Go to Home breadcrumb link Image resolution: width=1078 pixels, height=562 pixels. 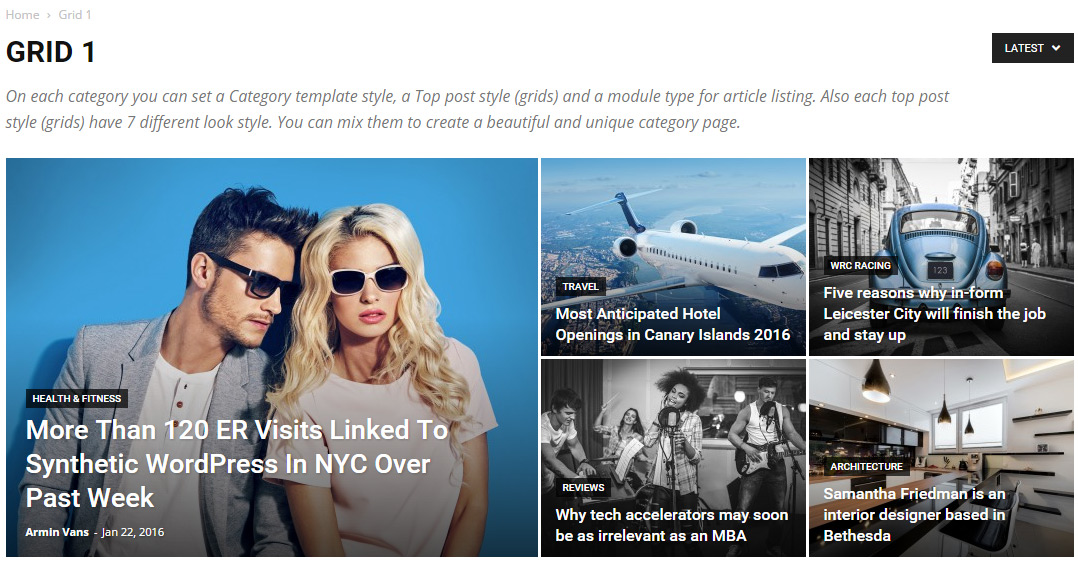click(23, 14)
